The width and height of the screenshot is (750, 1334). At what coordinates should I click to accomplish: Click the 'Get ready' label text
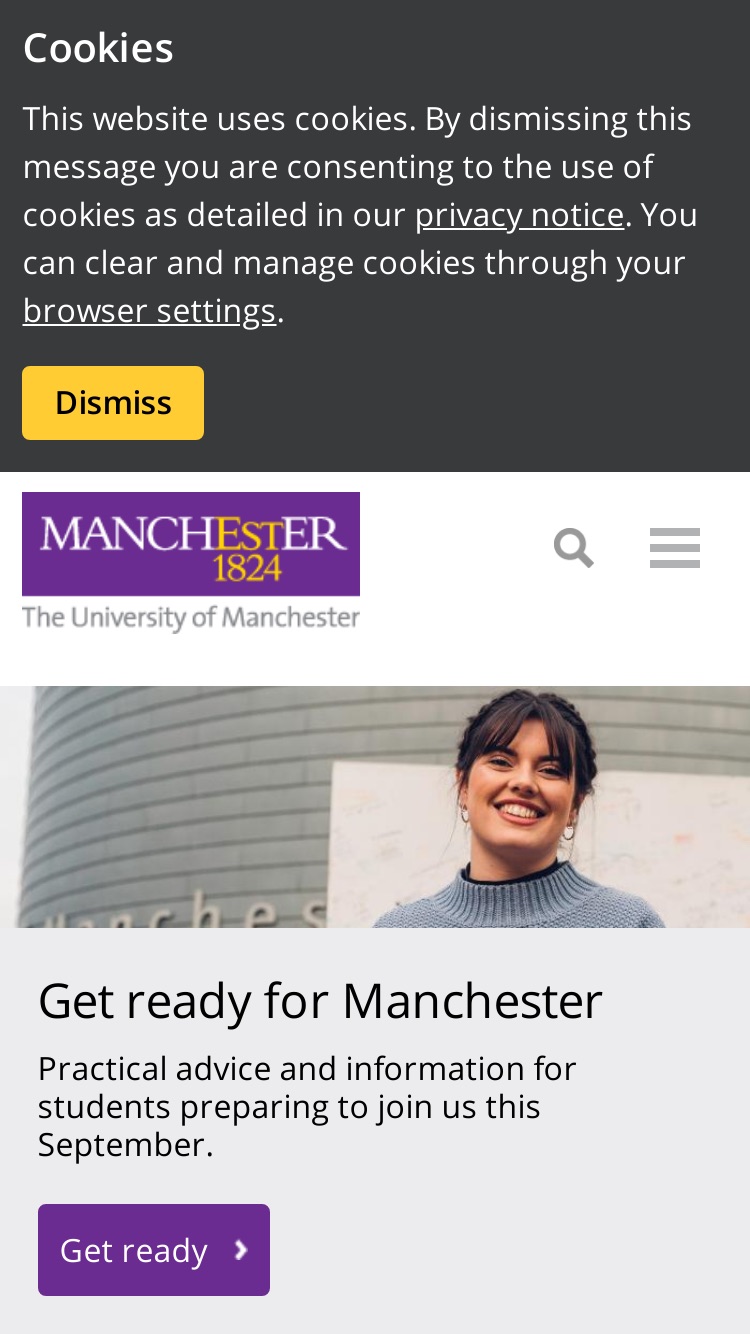pos(134,1251)
